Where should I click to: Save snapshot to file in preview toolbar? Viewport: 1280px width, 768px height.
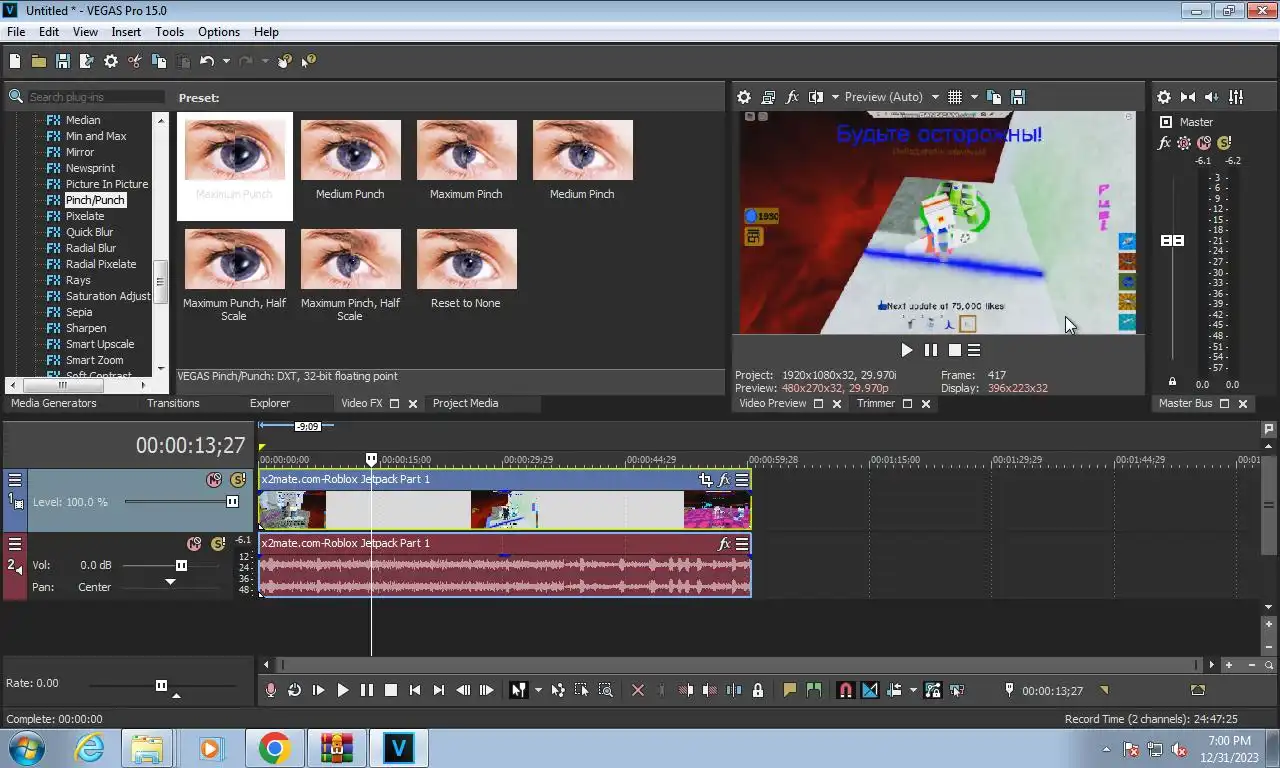click(x=1018, y=97)
